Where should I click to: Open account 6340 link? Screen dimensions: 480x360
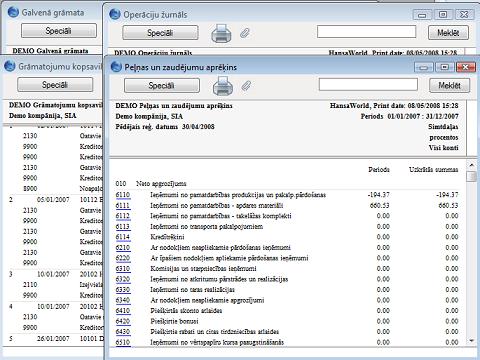click(123, 300)
